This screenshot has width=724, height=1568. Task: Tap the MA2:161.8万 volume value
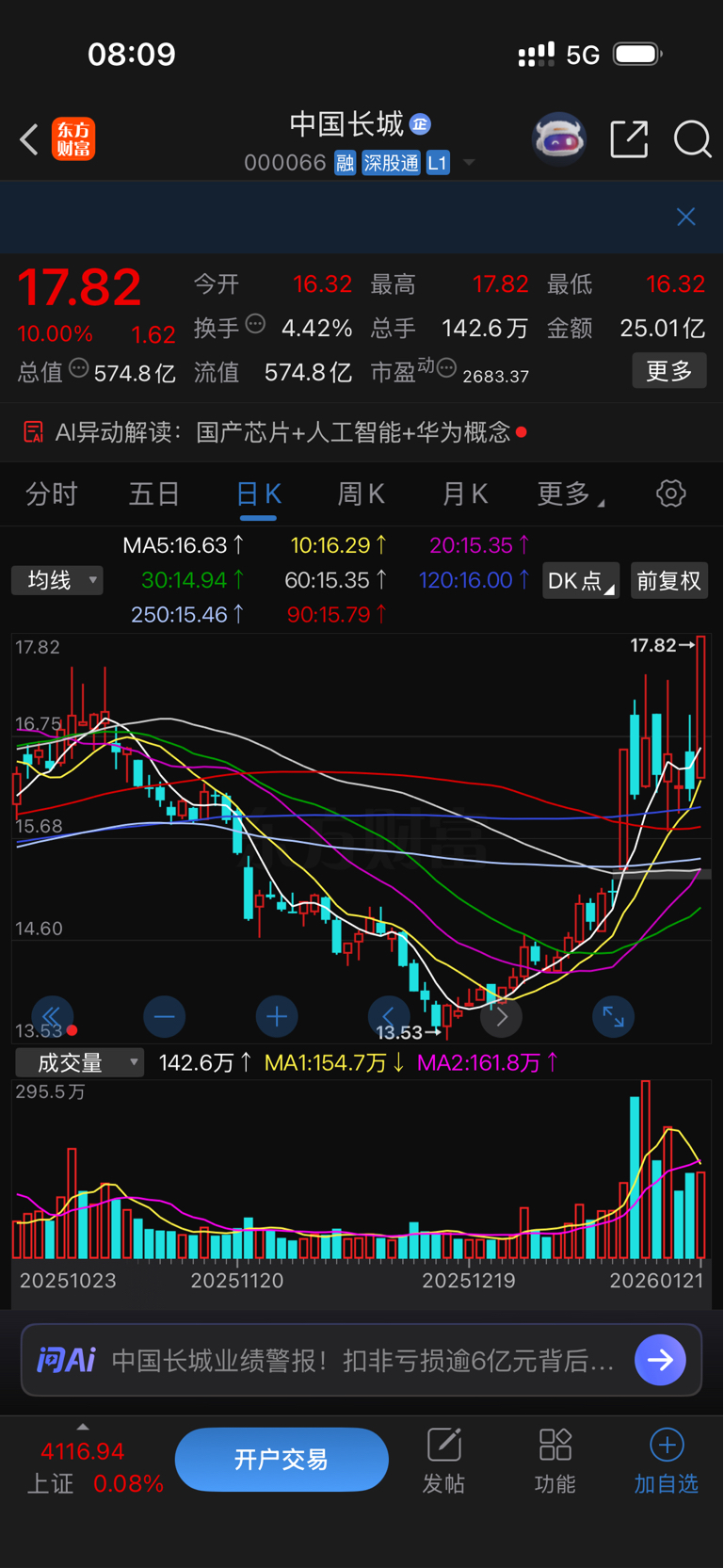[488, 1063]
